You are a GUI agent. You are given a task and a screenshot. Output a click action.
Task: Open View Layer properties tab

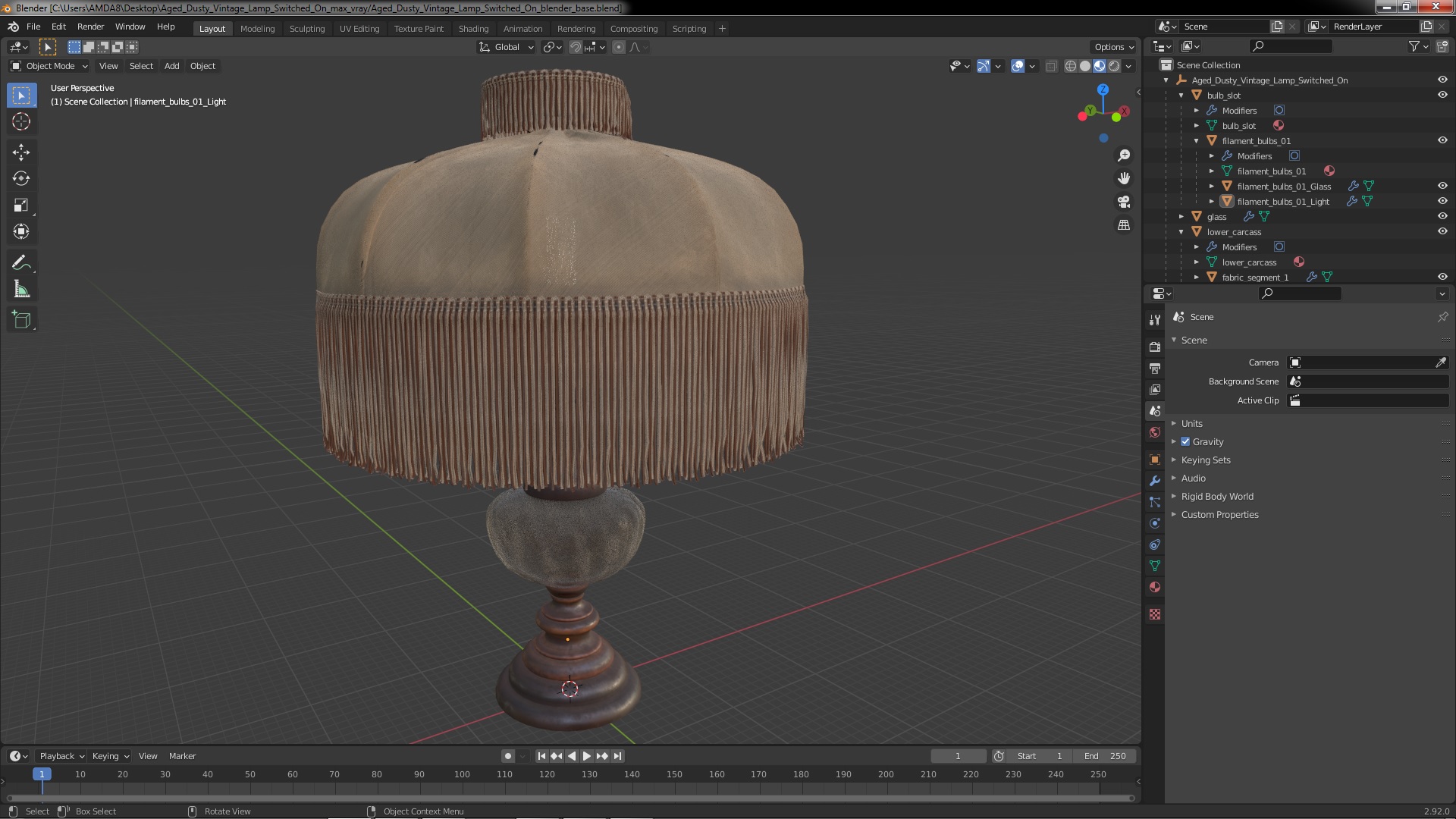(1154, 389)
